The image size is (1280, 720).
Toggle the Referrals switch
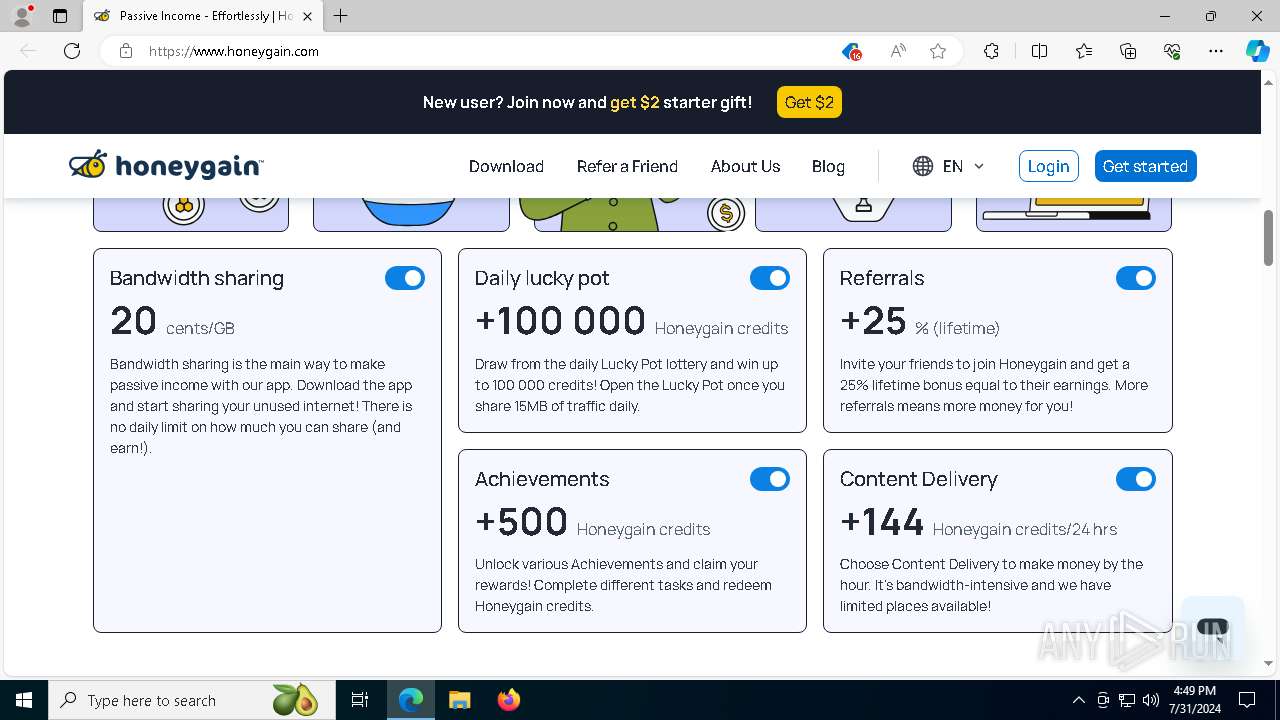tap(1136, 278)
